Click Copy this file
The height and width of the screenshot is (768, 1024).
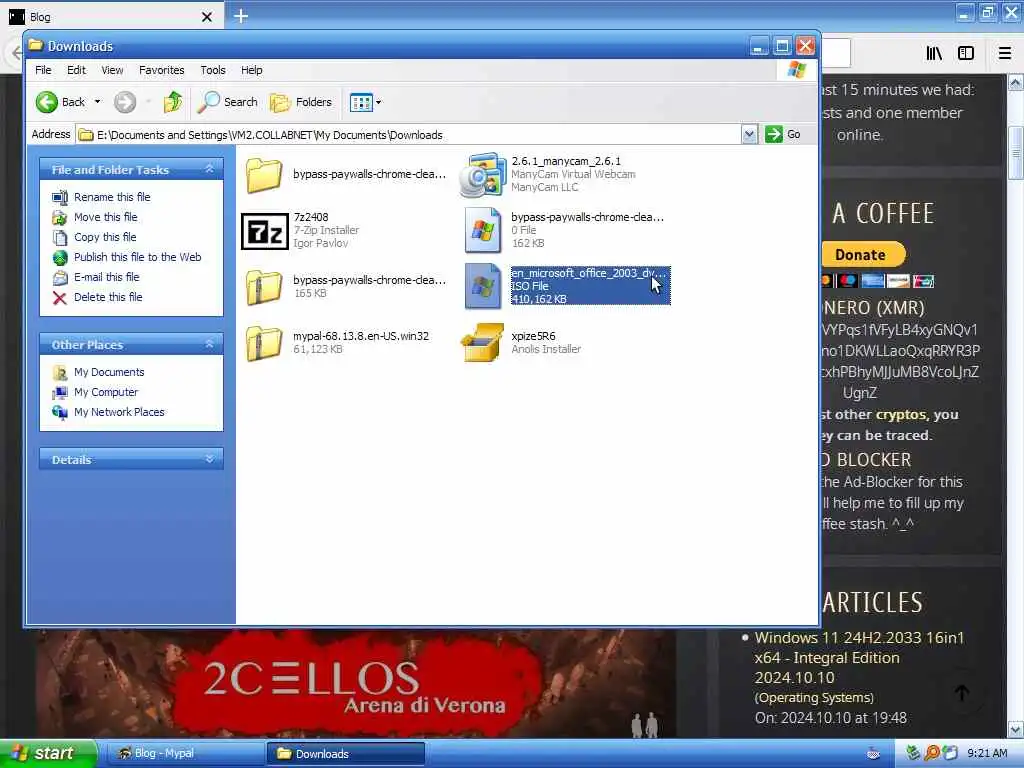(x=104, y=237)
